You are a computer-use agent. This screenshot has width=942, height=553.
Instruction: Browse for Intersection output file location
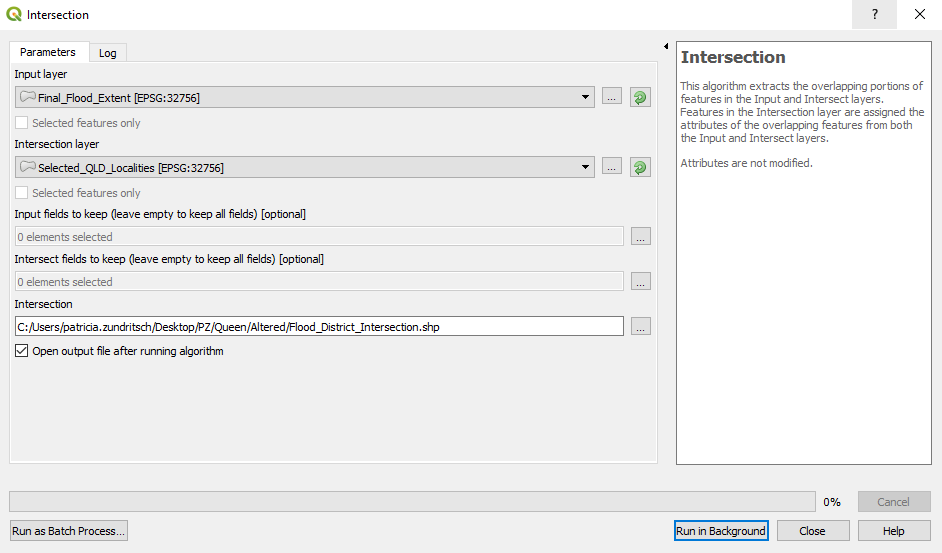641,326
